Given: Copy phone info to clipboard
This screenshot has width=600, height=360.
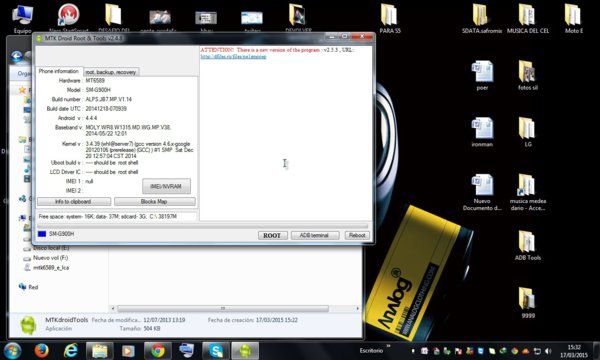Looking at the screenshot, I should pyautogui.click(x=73, y=202).
